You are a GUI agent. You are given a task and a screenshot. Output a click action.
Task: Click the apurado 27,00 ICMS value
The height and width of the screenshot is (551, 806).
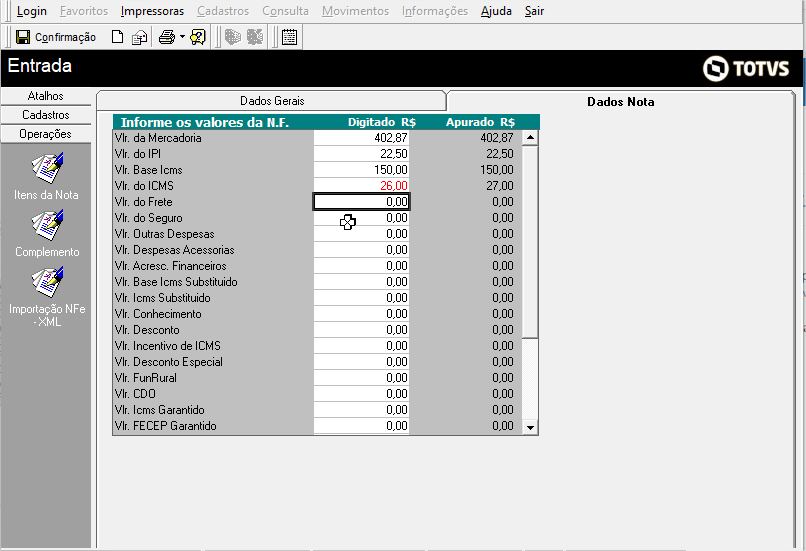point(500,186)
